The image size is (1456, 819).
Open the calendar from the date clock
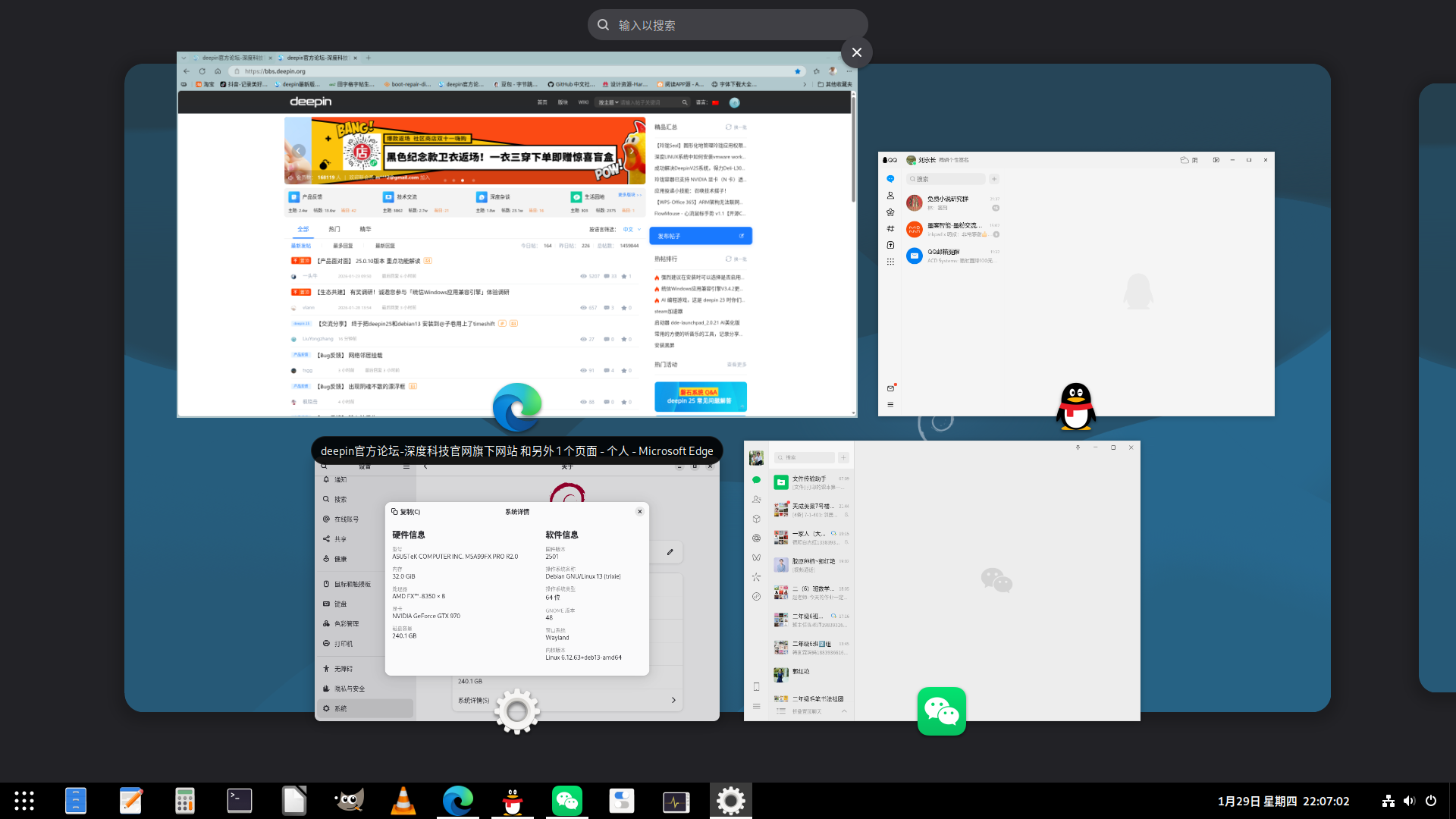[x=1283, y=801]
